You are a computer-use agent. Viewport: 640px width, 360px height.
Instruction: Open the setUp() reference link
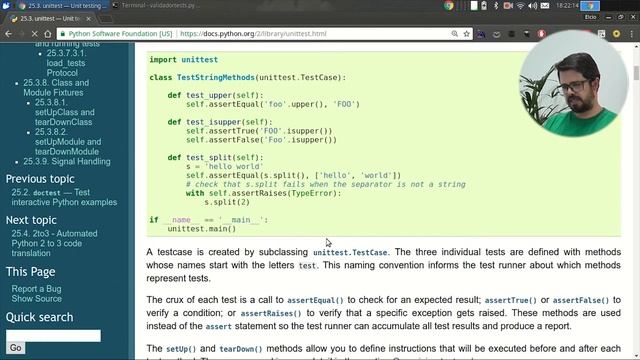coord(181,349)
